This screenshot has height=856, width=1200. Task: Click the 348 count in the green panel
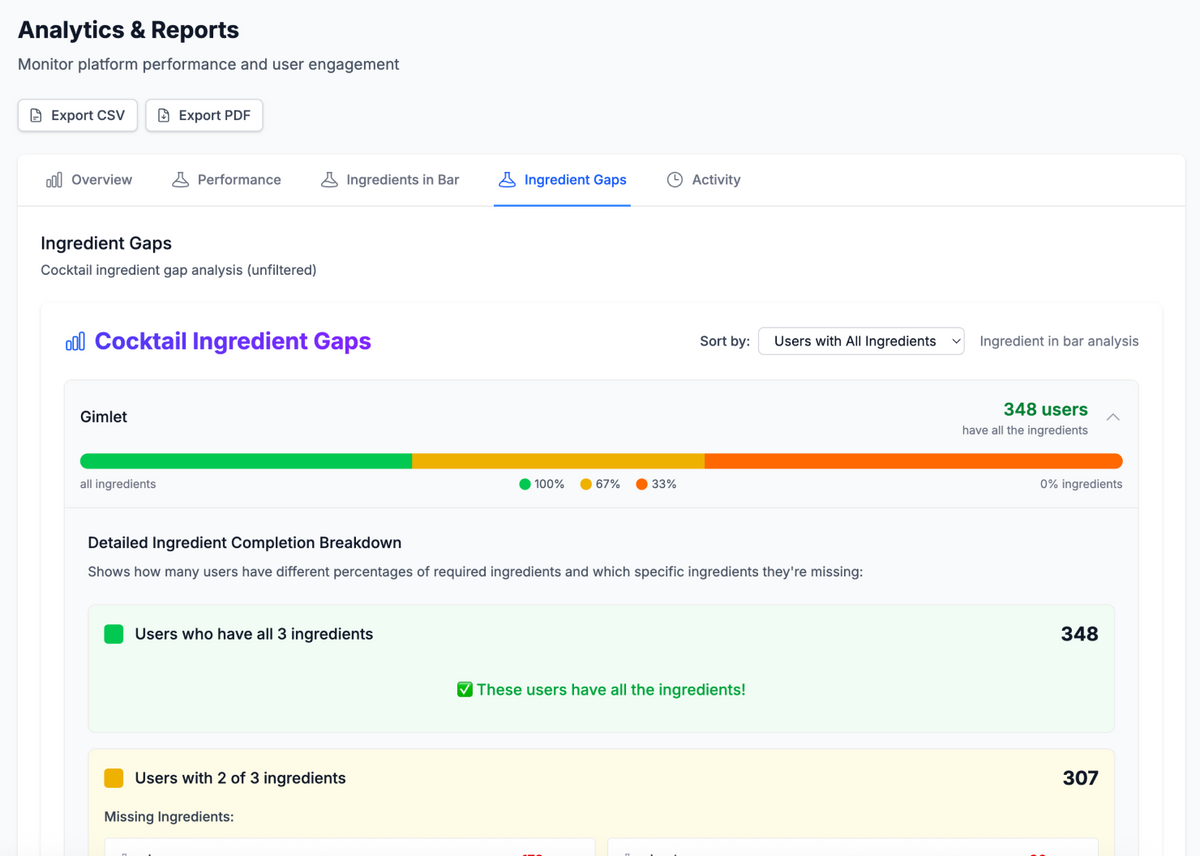[x=1079, y=634]
